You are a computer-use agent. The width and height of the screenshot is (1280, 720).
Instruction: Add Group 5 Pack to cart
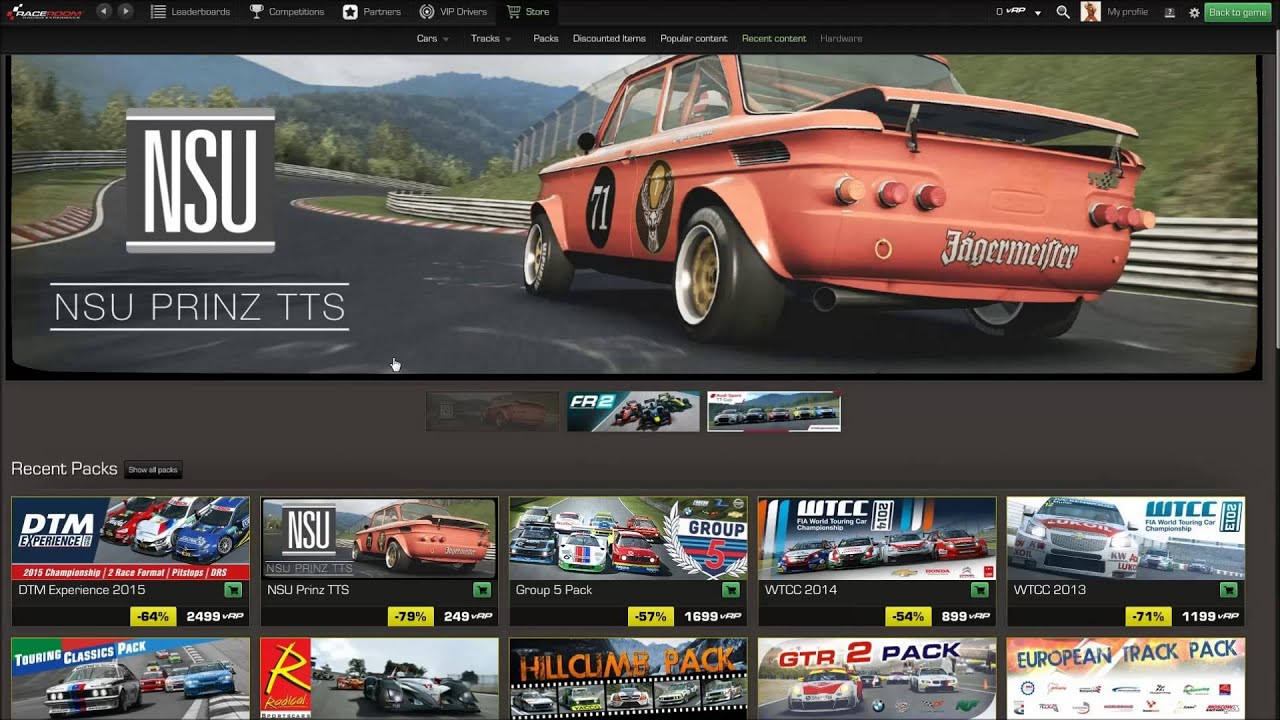tap(731, 590)
